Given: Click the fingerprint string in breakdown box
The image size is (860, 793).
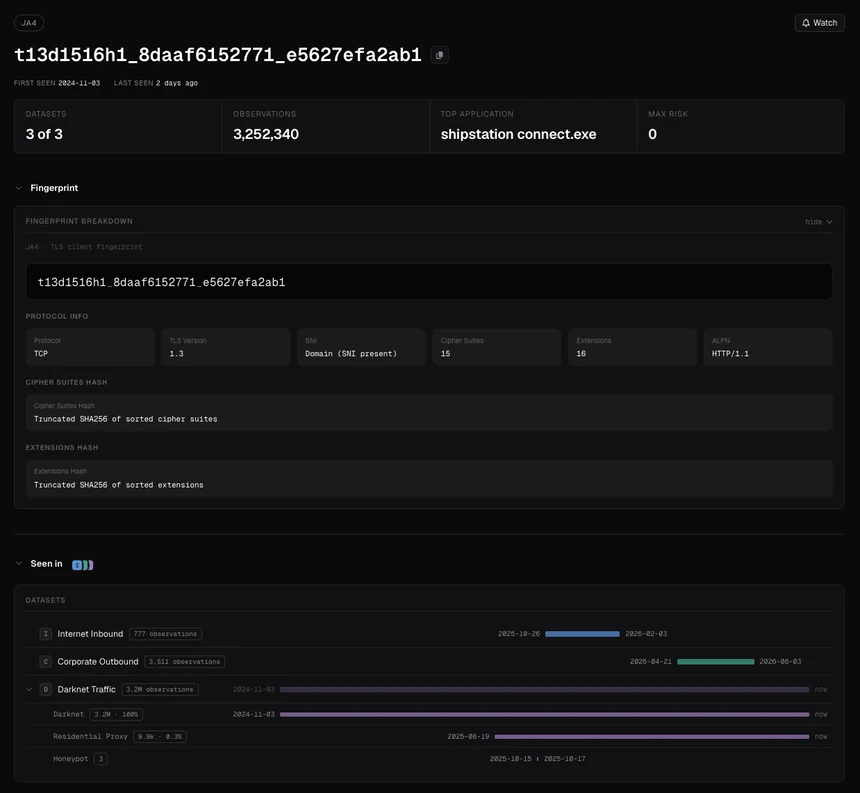Looking at the screenshot, I should click(x=161, y=282).
